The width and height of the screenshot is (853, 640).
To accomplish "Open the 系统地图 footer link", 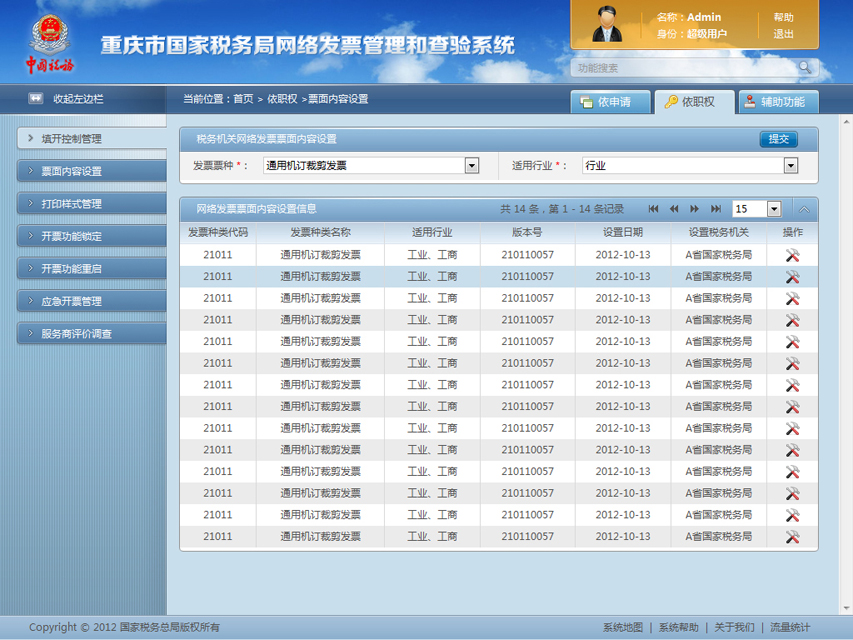I will click(x=623, y=627).
